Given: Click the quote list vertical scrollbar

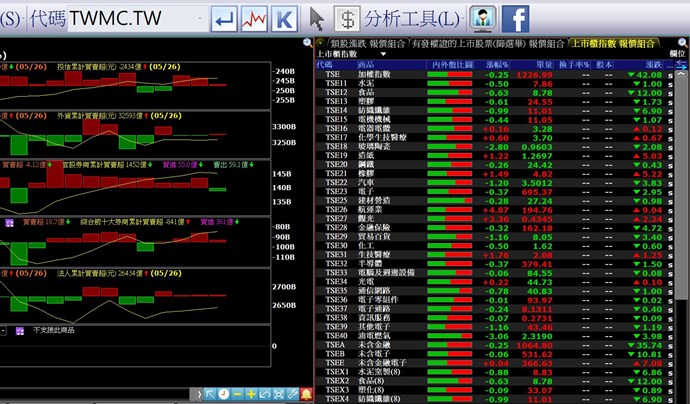Looking at the screenshot, I should tap(681, 189).
